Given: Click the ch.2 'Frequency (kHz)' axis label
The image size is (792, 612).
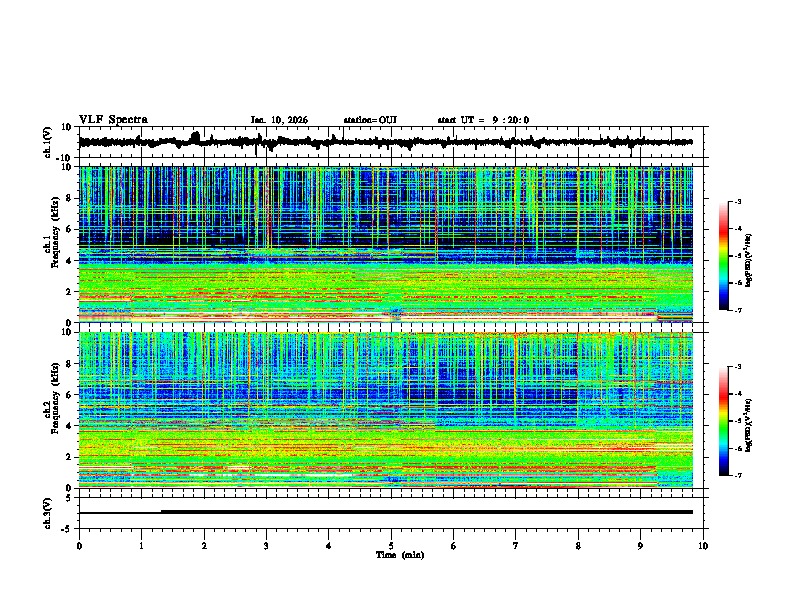Looking at the screenshot, I should pos(55,398).
